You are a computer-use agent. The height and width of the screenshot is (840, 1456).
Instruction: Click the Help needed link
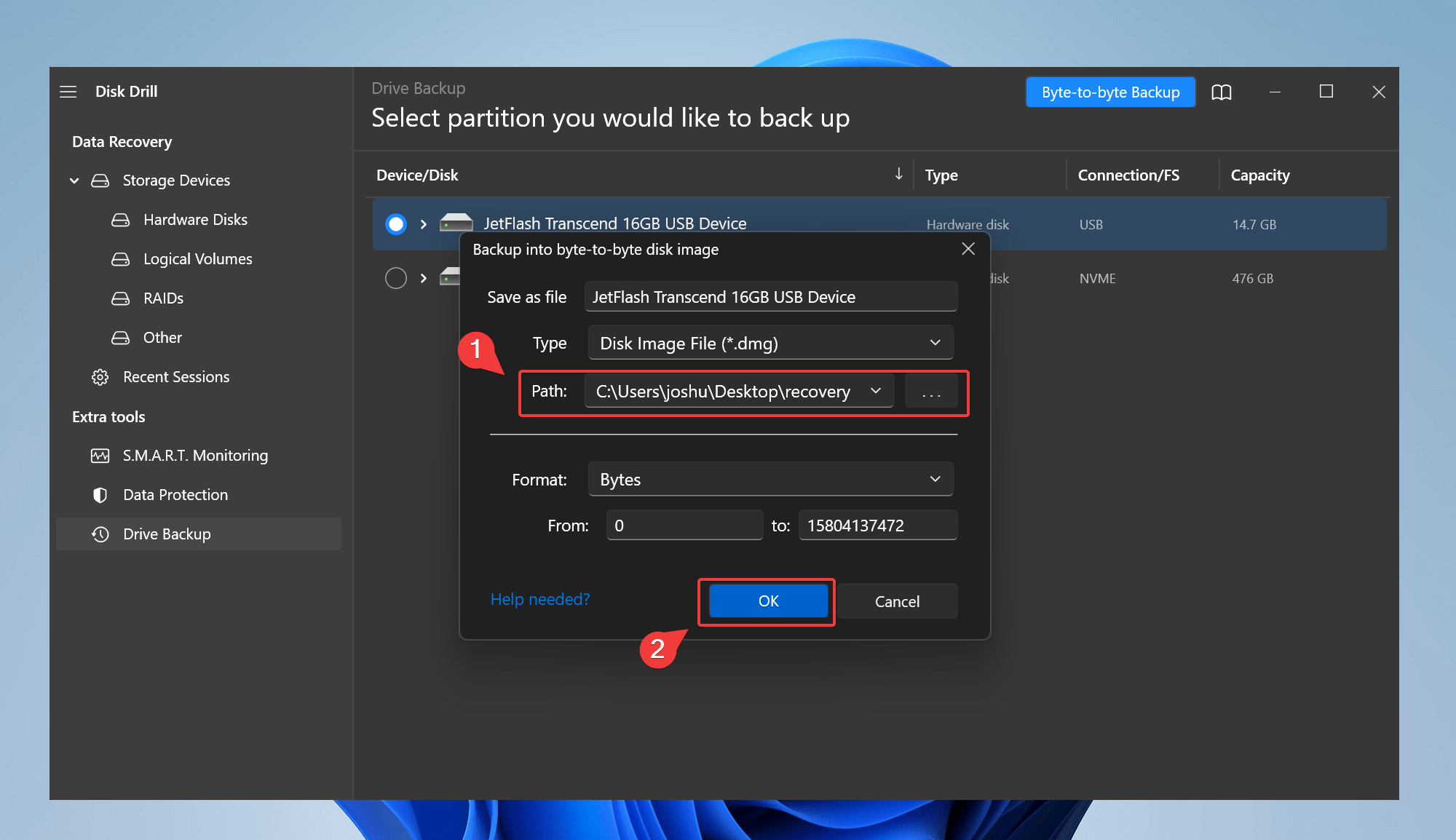tap(541, 599)
